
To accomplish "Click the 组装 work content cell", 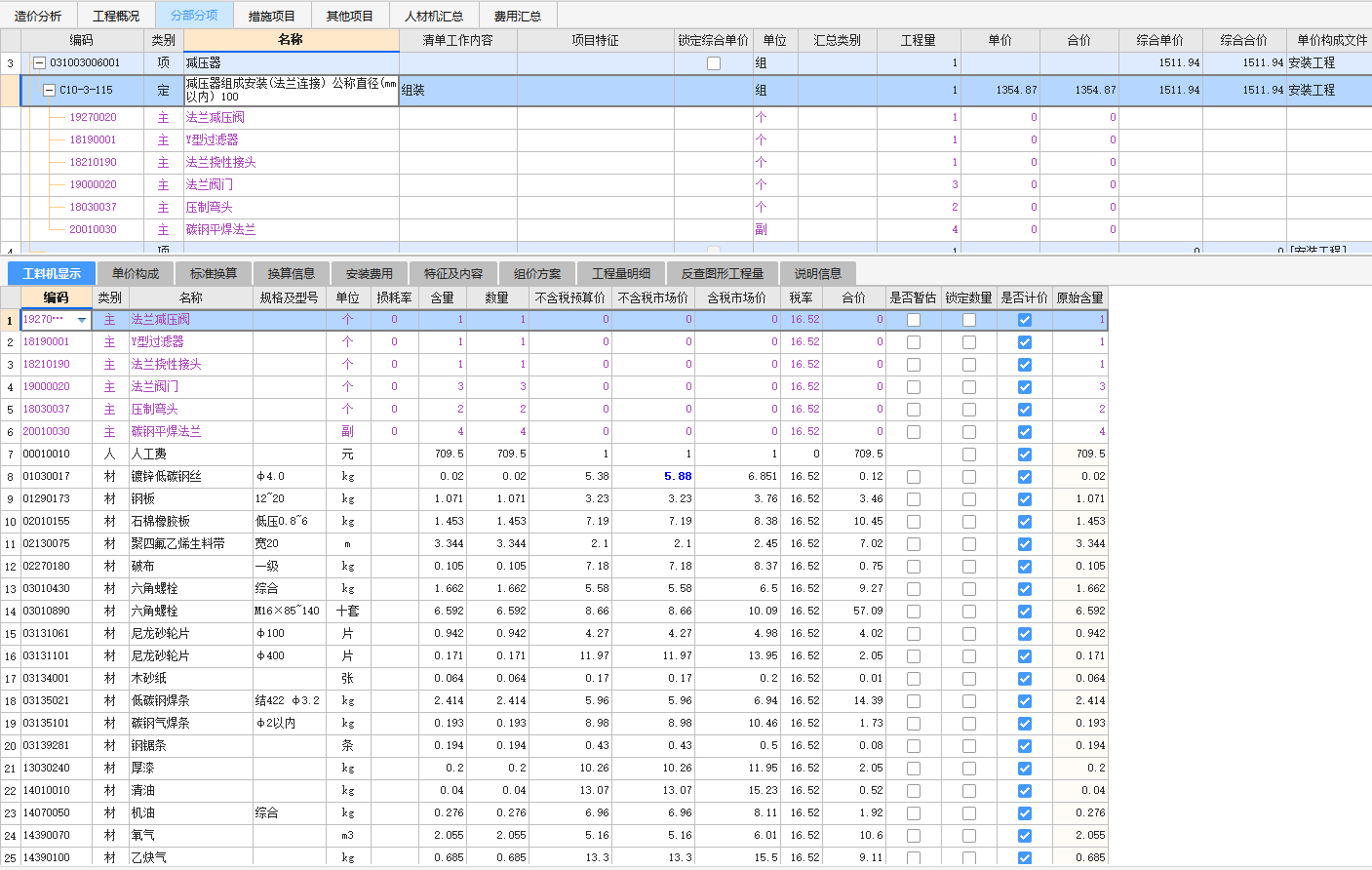I will click(x=458, y=90).
